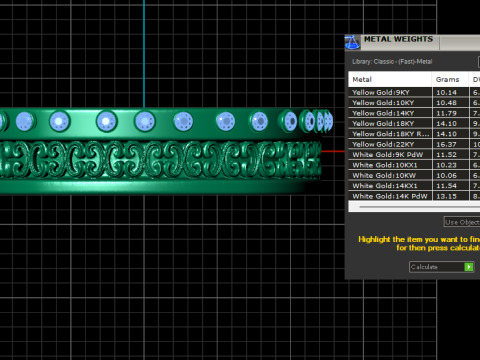Screen dimensions: 480x360
Task: Highlight the White Gold:14K PdW row
Action: [x=414, y=196]
